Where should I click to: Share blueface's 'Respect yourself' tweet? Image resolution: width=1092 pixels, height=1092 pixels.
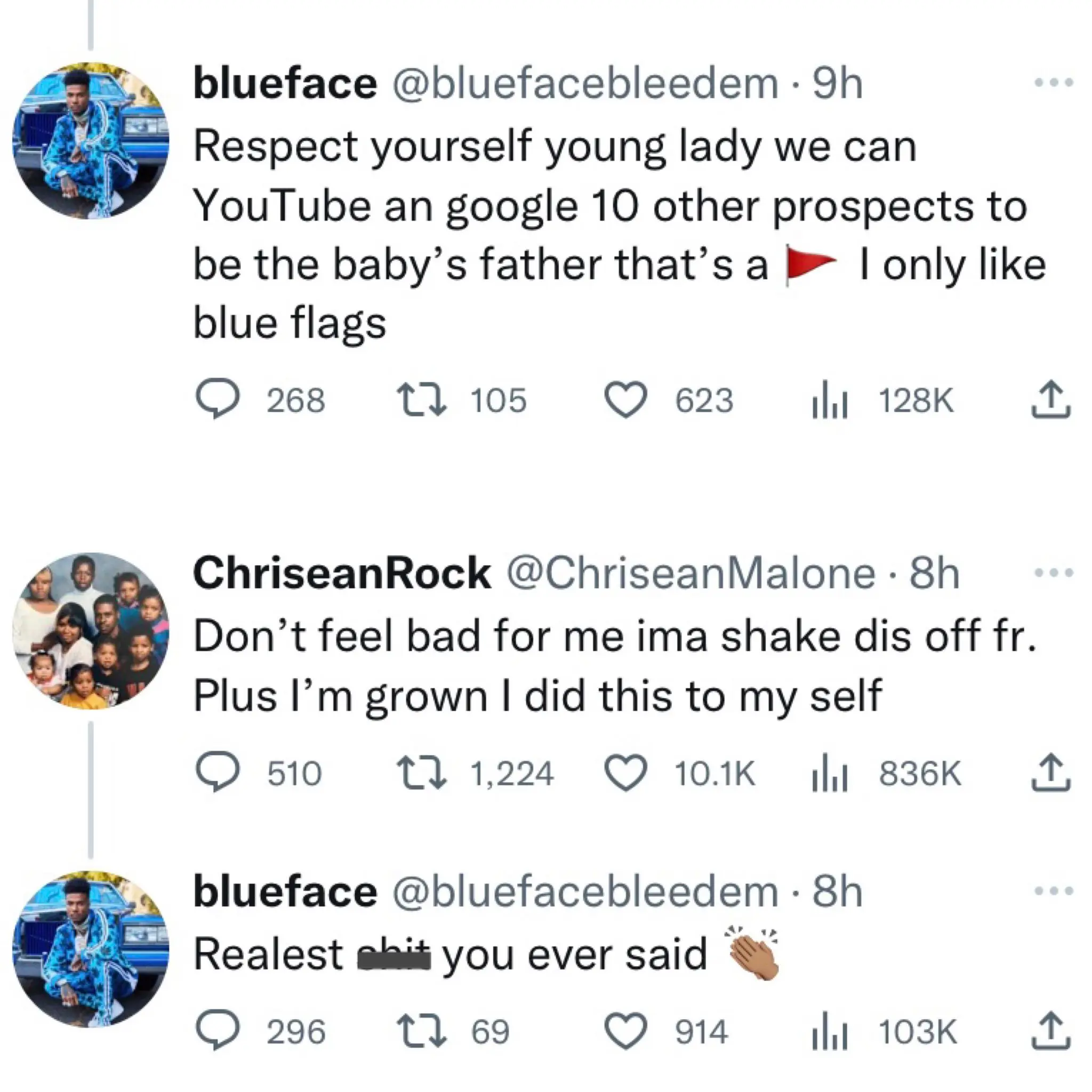[x=1051, y=399]
